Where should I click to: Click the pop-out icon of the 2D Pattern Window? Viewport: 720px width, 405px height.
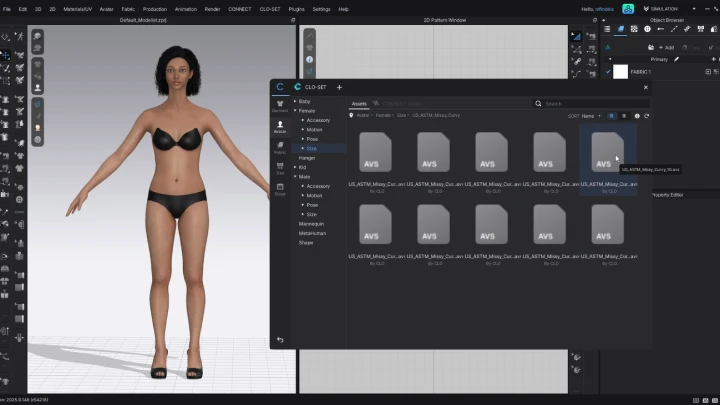(595, 20)
